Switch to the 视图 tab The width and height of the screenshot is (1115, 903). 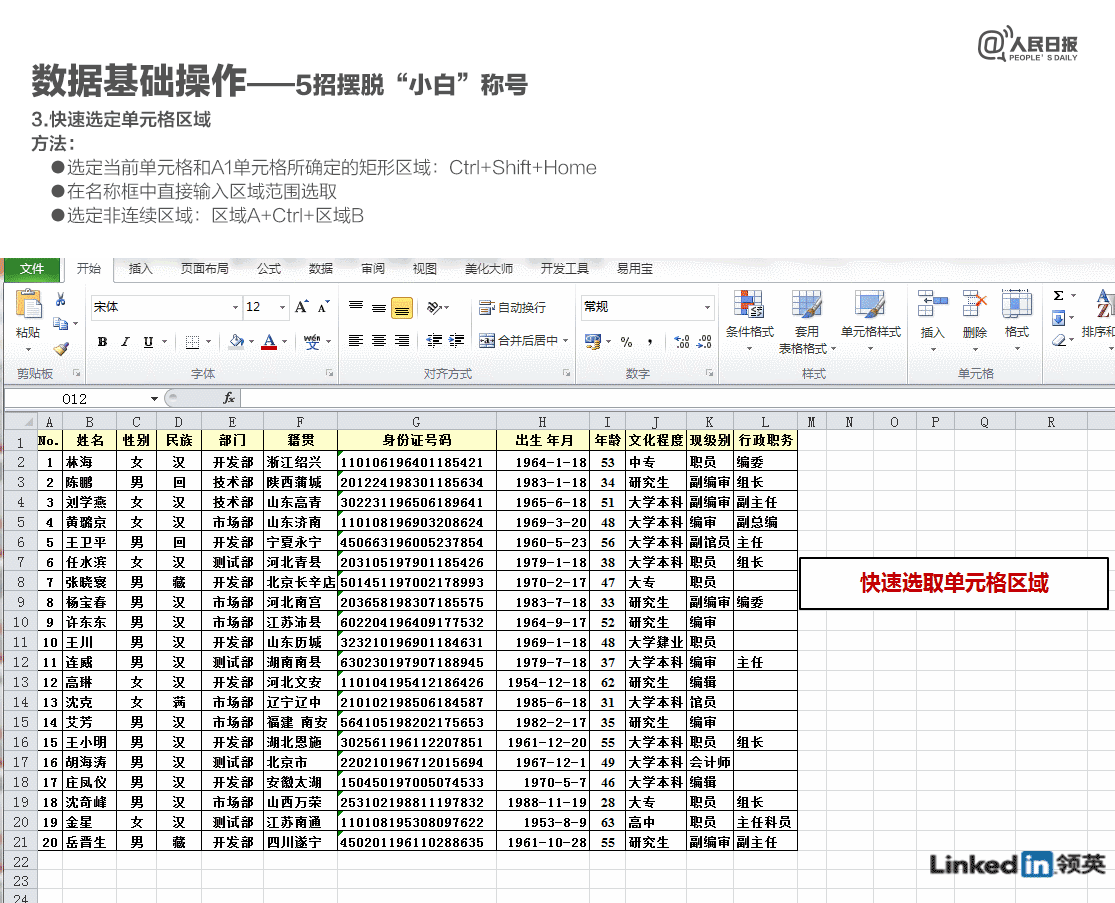click(425, 269)
